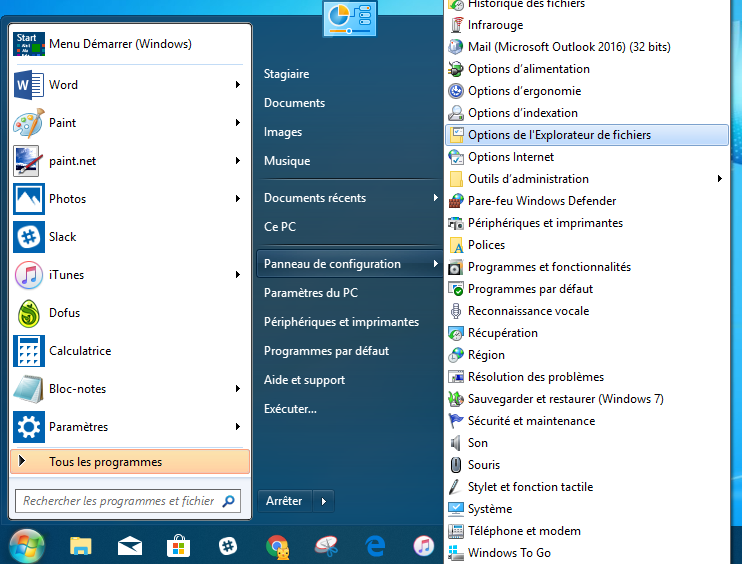Expand Documents récents submenu arrow
Image resolution: width=742 pixels, height=564 pixels.
(435, 198)
